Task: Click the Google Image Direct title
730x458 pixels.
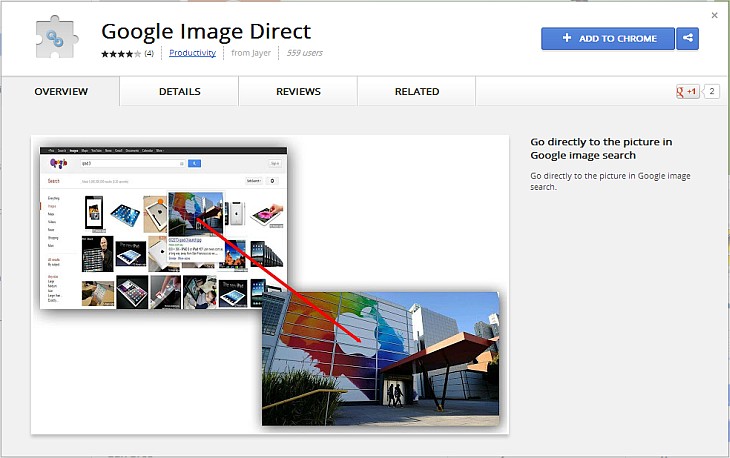Action: click(205, 32)
